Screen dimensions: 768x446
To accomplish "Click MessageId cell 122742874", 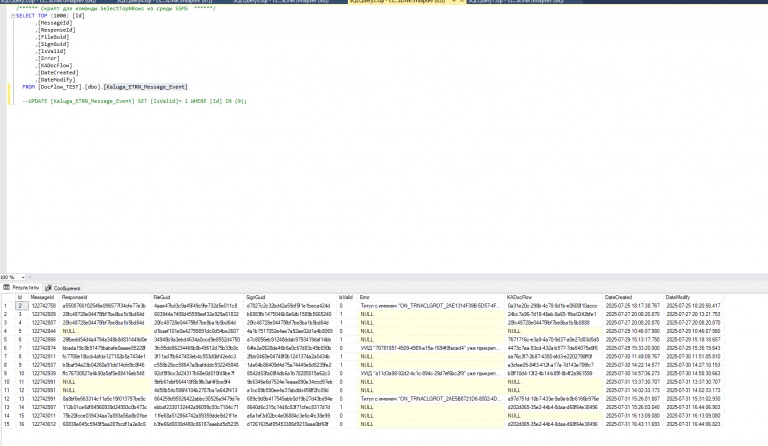I will (44, 348).
